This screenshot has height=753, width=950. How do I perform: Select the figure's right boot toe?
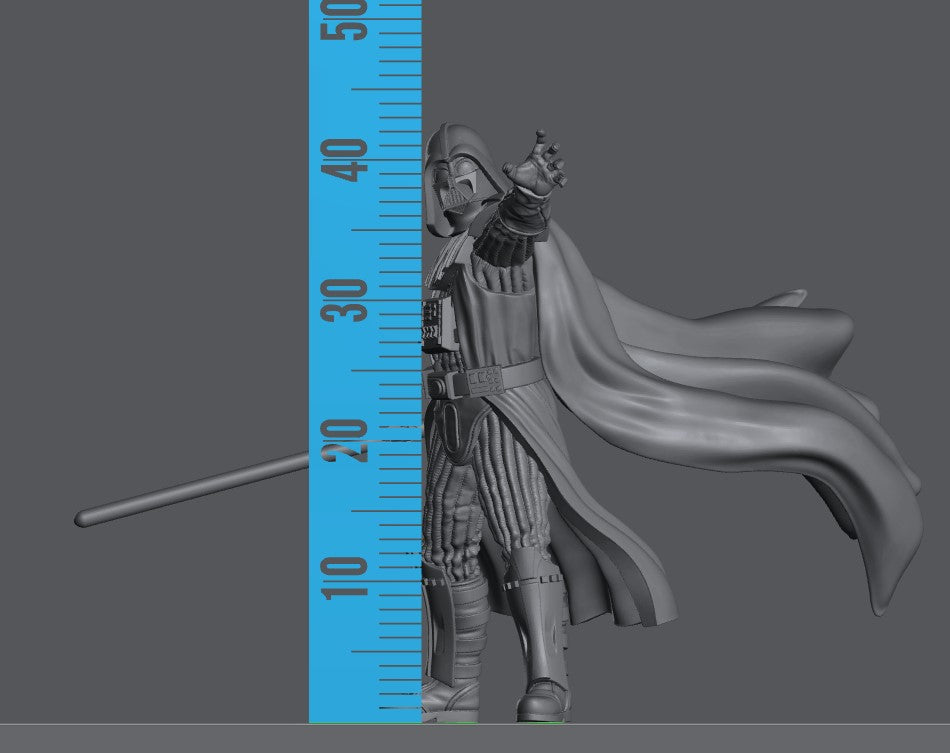pyautogui.click(x=539, y=708)
